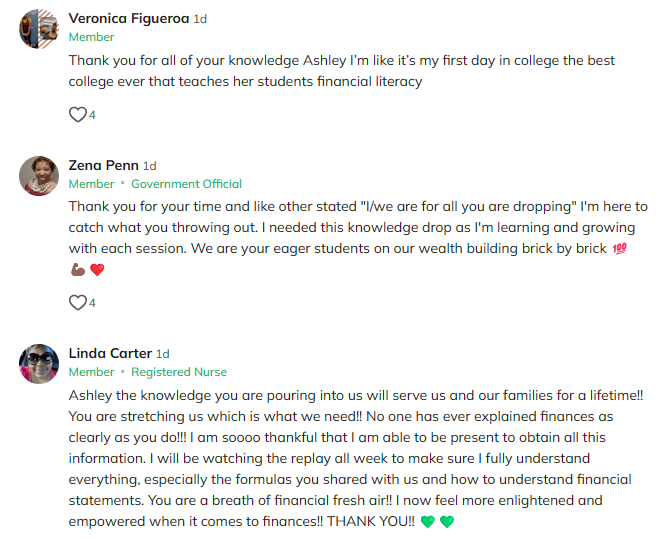Open Veronica Figueroa's profile via her name
The width and height of the screenshot is (670, 539).
tap(123, 19)
